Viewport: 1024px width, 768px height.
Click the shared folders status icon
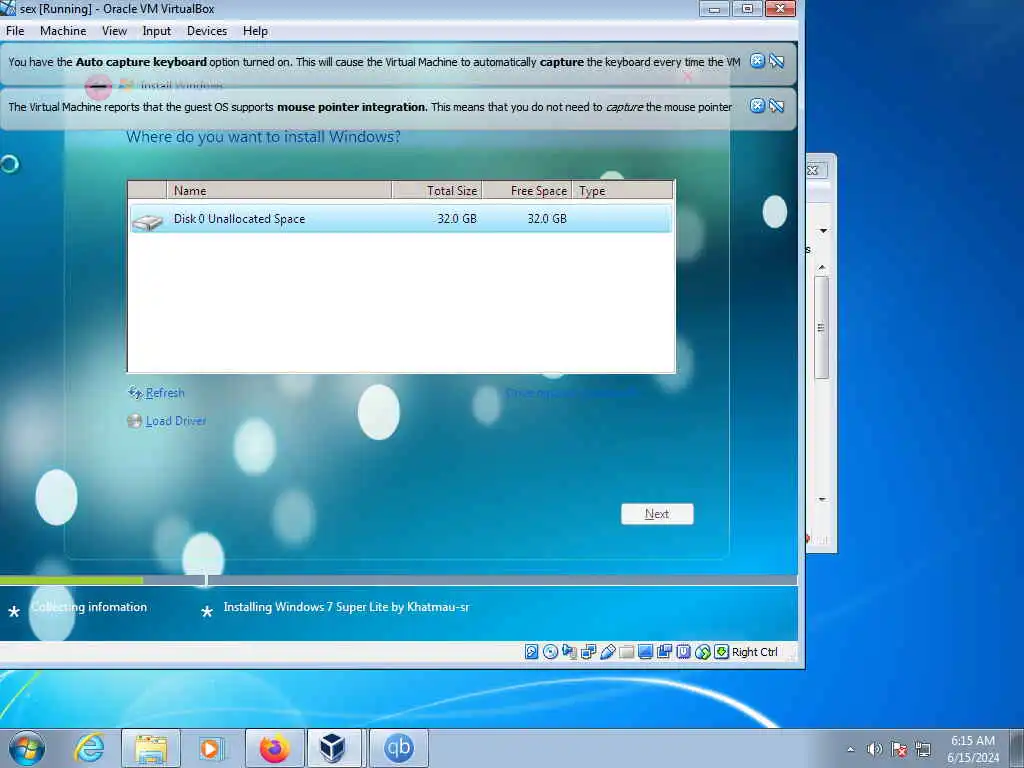(x=626, y=652)
